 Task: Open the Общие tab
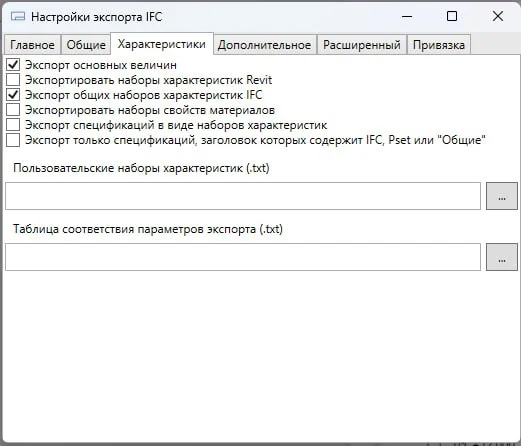coord(86,45)
